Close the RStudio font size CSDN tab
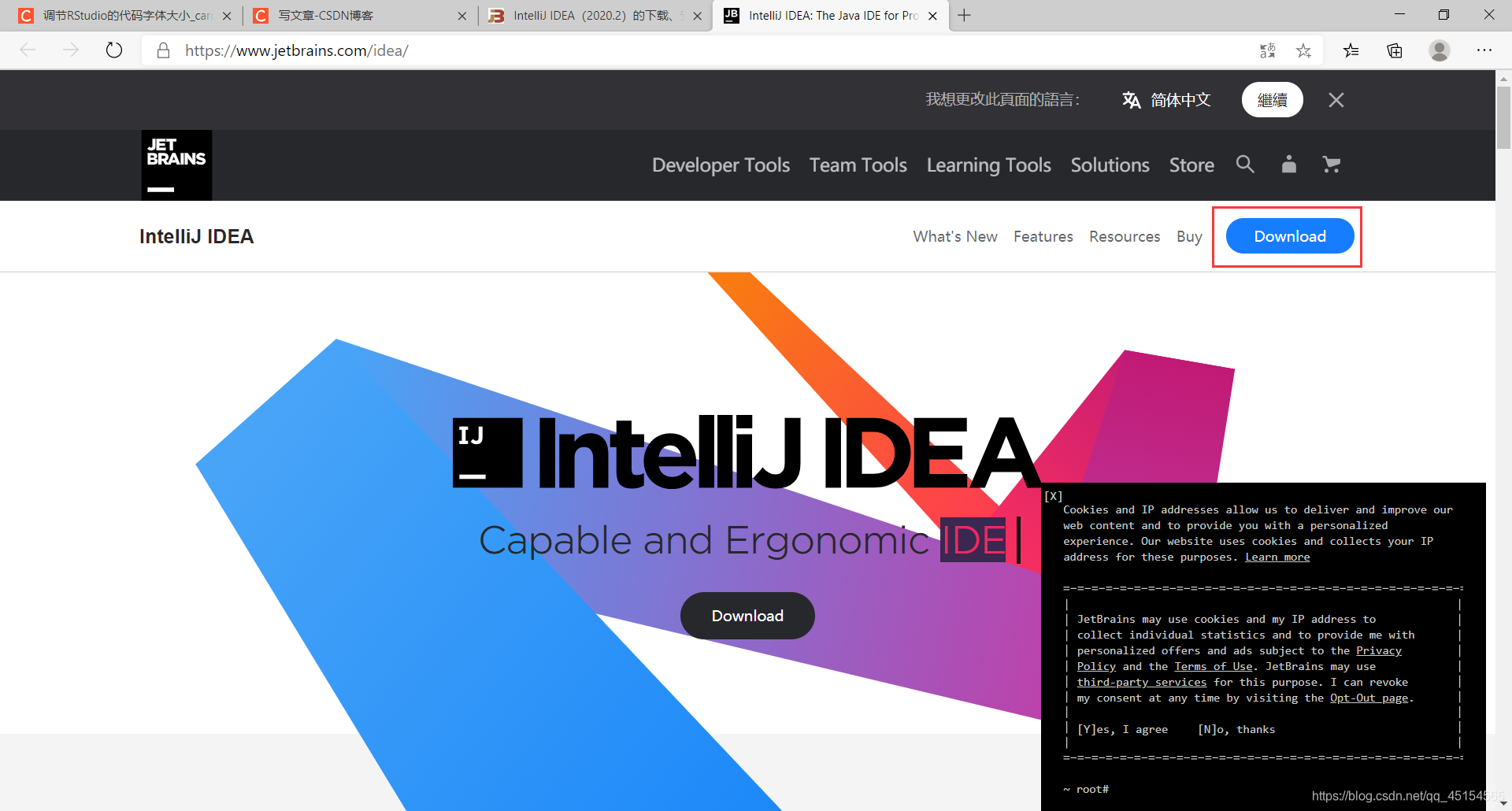Screen dimensions: 1512x811 [x=227, y=16]
